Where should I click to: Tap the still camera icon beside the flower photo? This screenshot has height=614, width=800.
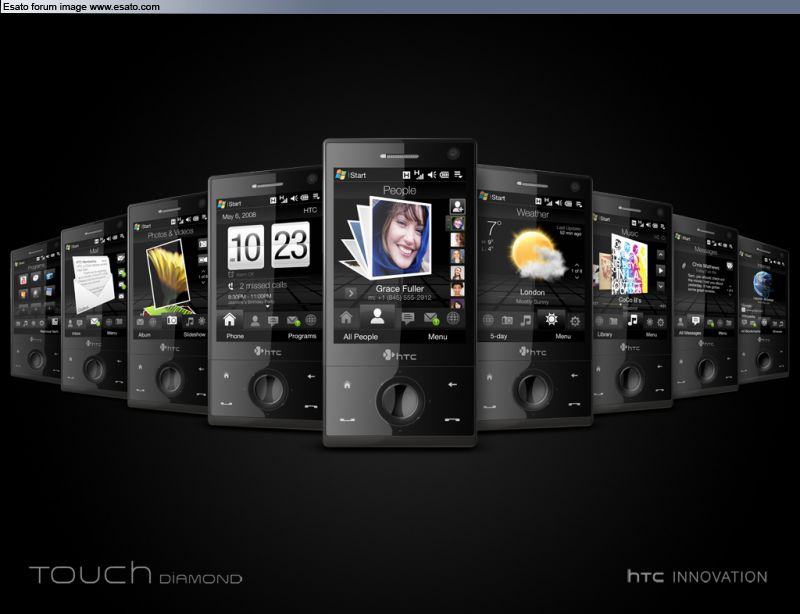(203, 244)
